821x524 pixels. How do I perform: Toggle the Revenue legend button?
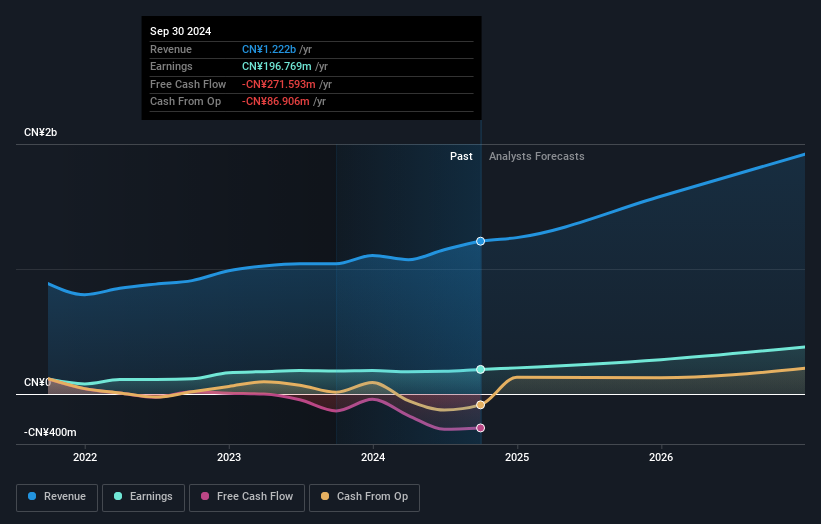click(57, 497)
